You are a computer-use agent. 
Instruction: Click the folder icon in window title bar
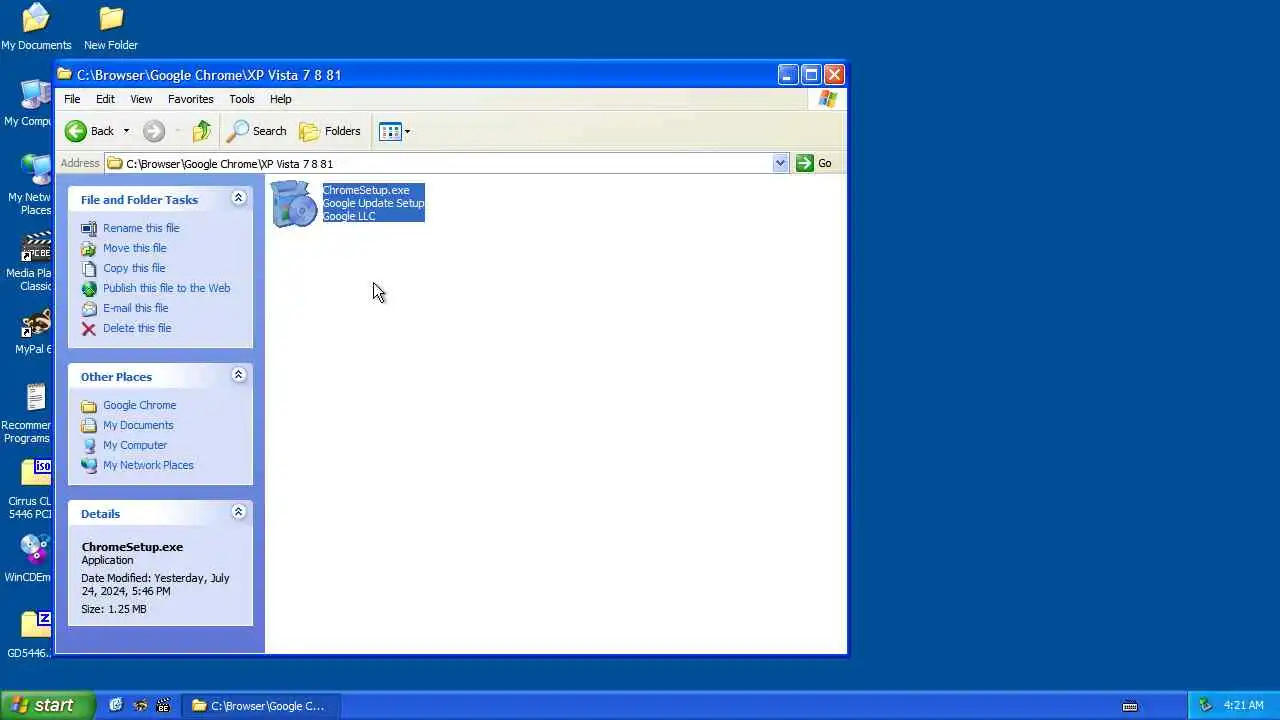[x=65, y=74]
